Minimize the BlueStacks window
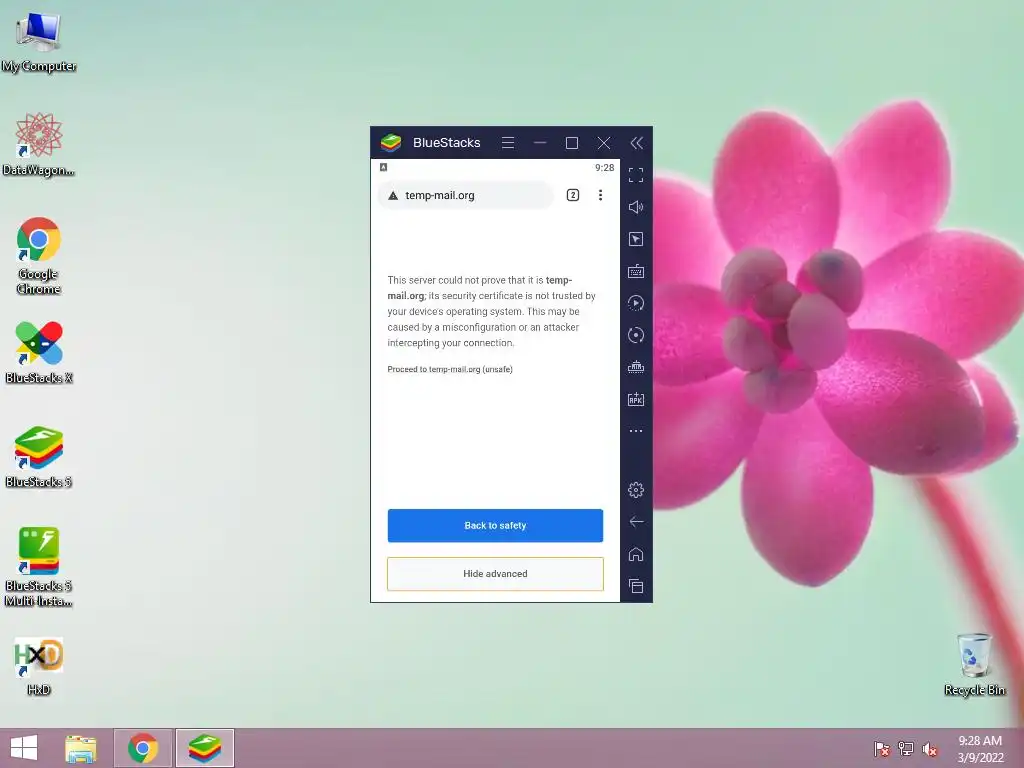 (539, 142)
